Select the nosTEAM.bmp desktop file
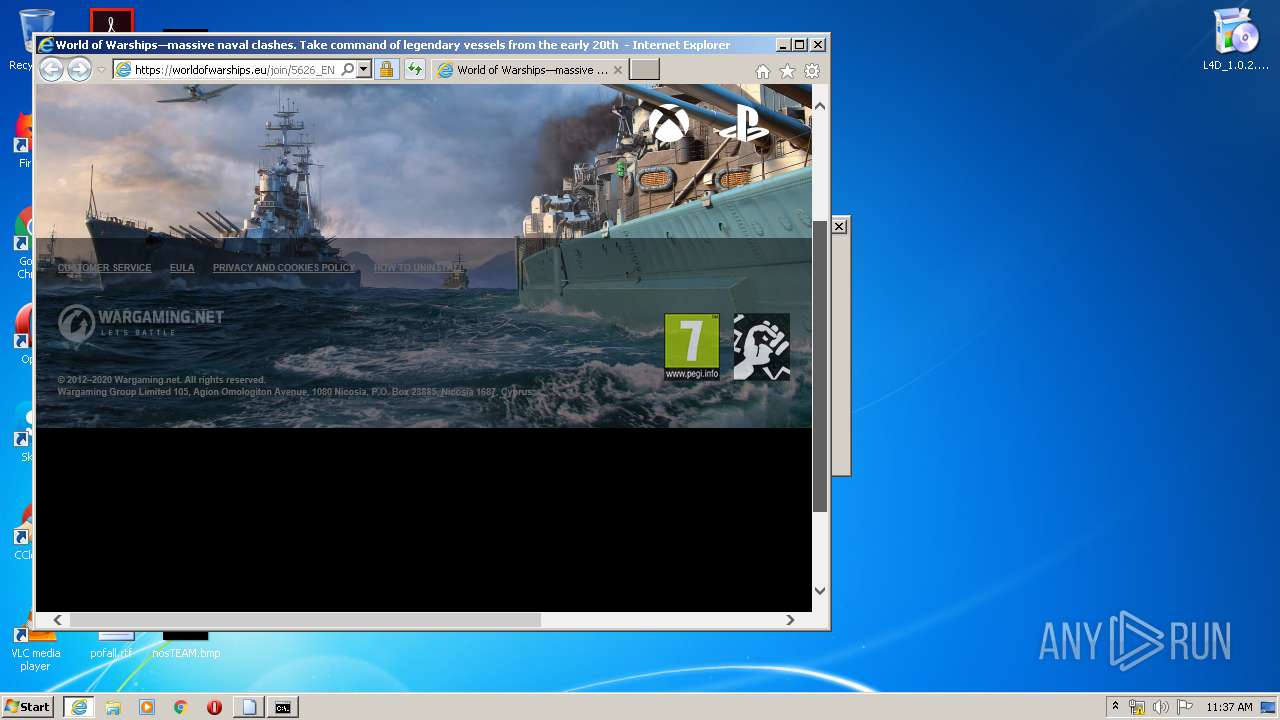1280x720 pixels. 186,643
